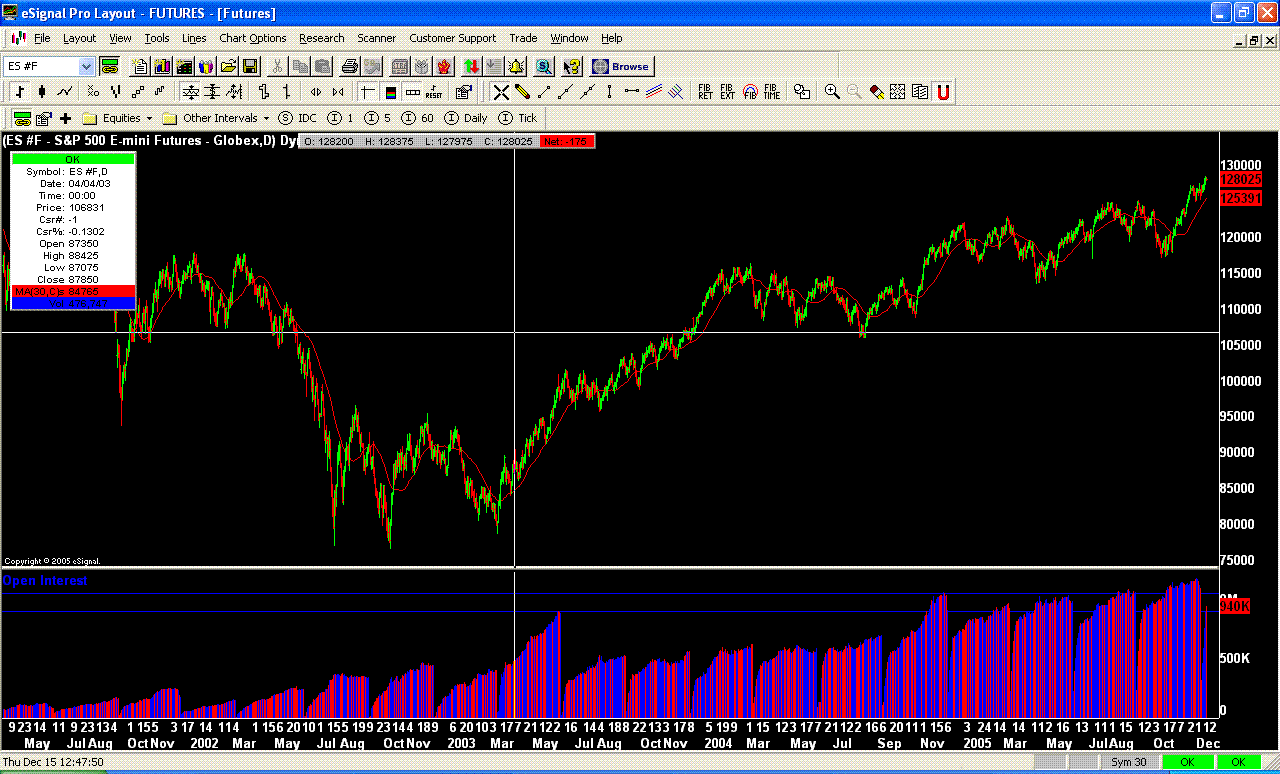Select the FIB TIME tool
Viewport: 1280px width, 774px height.
click(772, 91)
